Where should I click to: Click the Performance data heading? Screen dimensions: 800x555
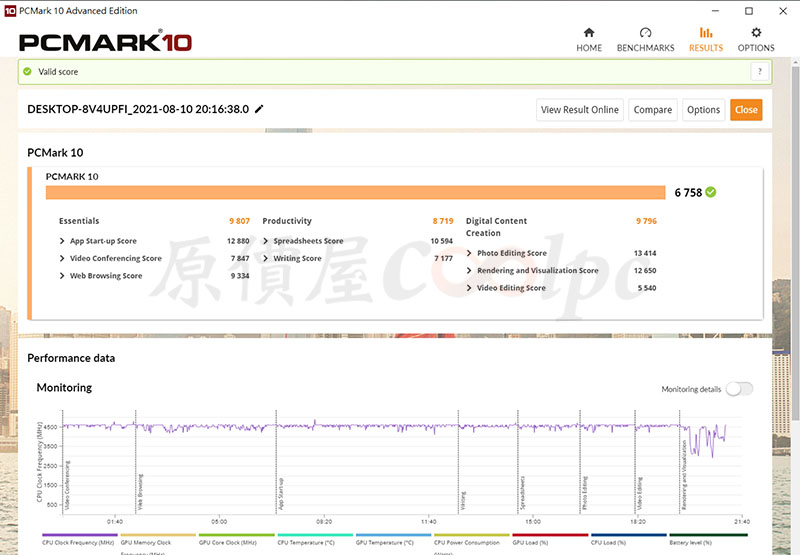pyautogui.click(x=71, y=358)
